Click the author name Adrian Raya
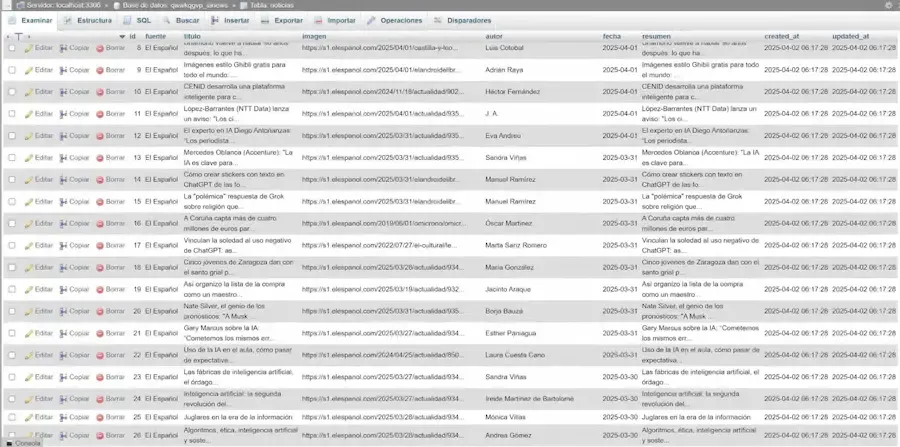The image size is (900, 447). 503,70
